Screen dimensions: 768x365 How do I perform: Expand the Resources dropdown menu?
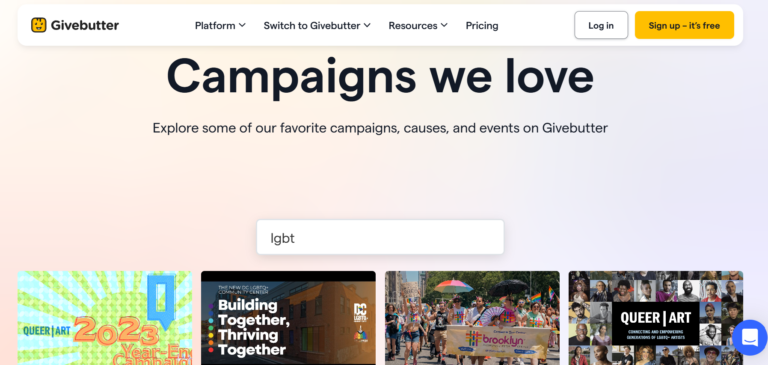tap(418, 25)
